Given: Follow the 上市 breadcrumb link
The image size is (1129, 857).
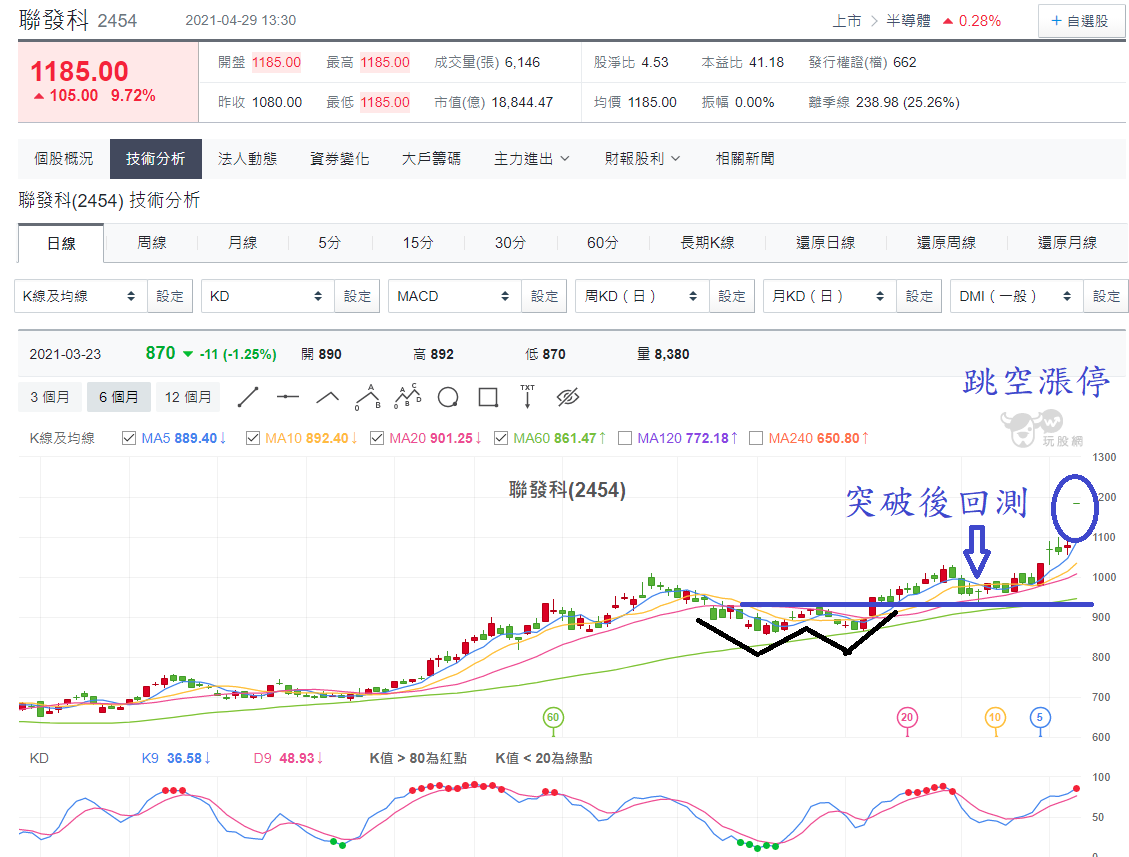Looking at the screenshot, I should click(847, 21).
